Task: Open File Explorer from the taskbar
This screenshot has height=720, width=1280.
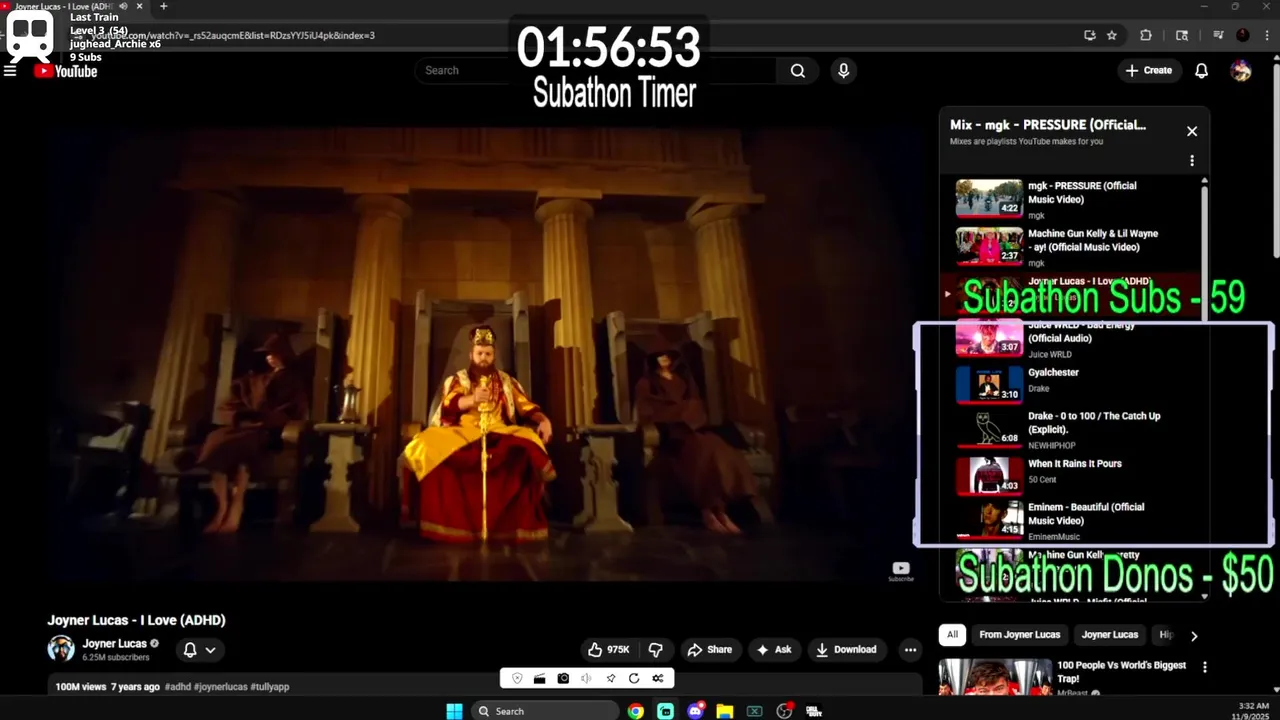Action: (725, 711)
